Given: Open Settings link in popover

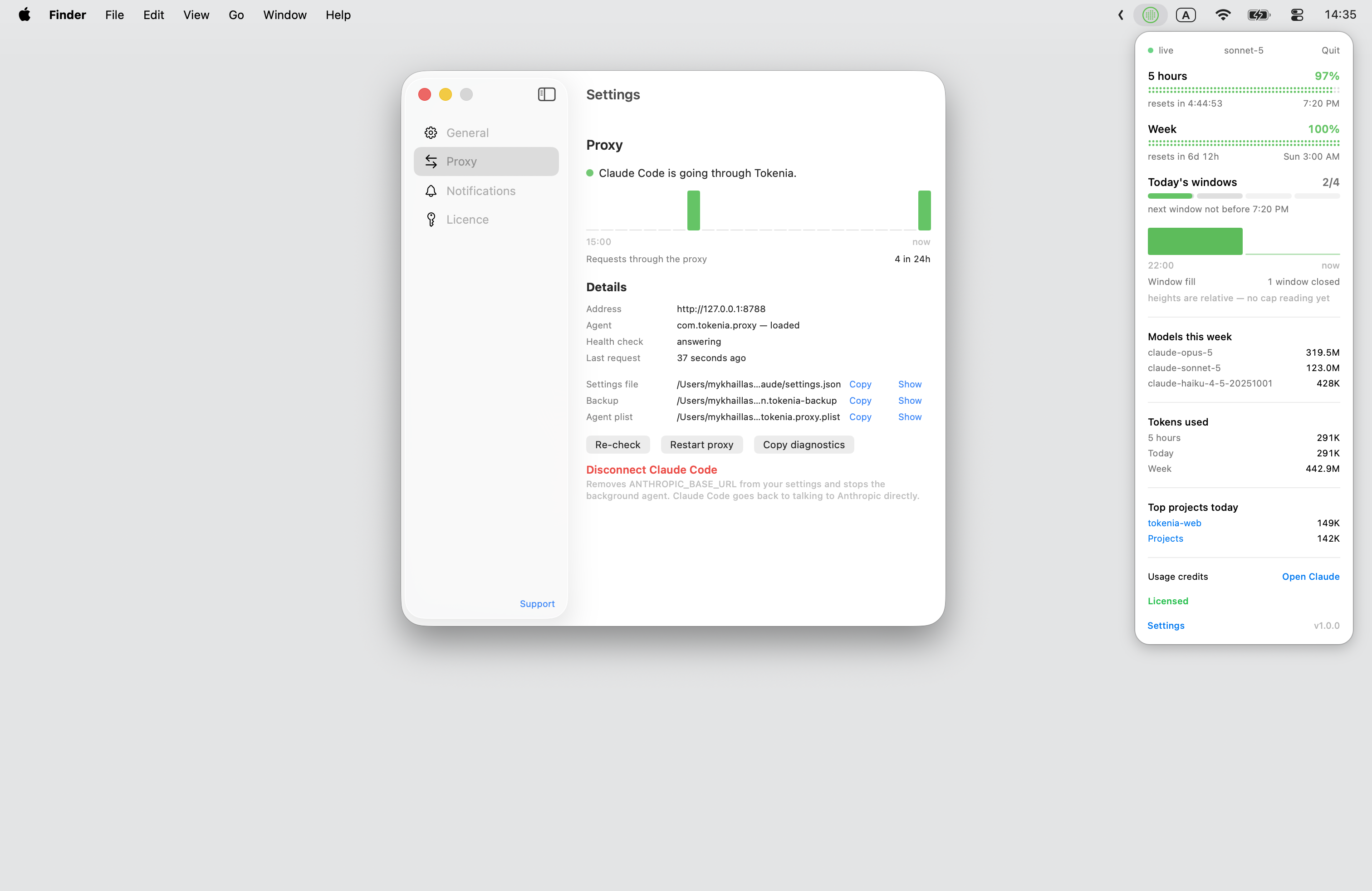Looking at the screenshot, I should (1166, 625).
